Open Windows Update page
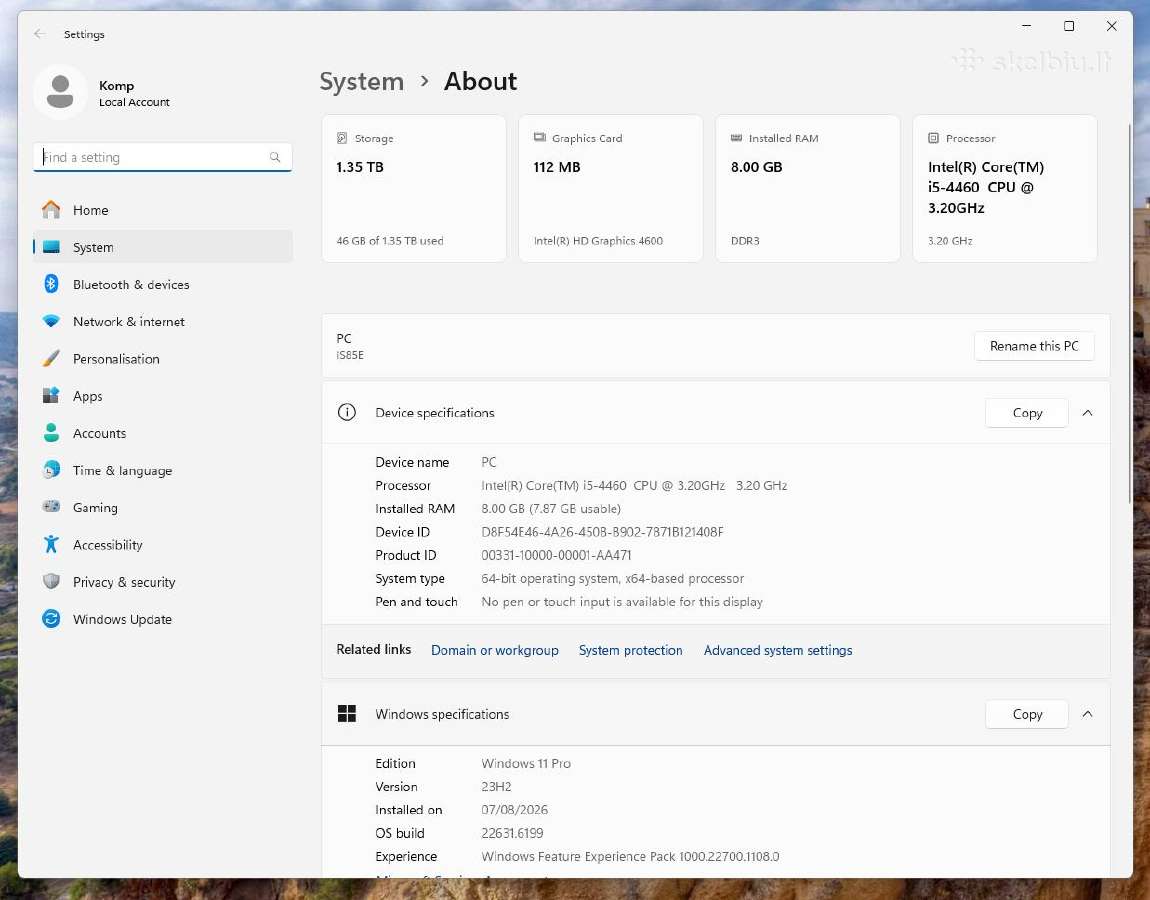Screen dimensions: 1150x900 (x=163, y=619)
